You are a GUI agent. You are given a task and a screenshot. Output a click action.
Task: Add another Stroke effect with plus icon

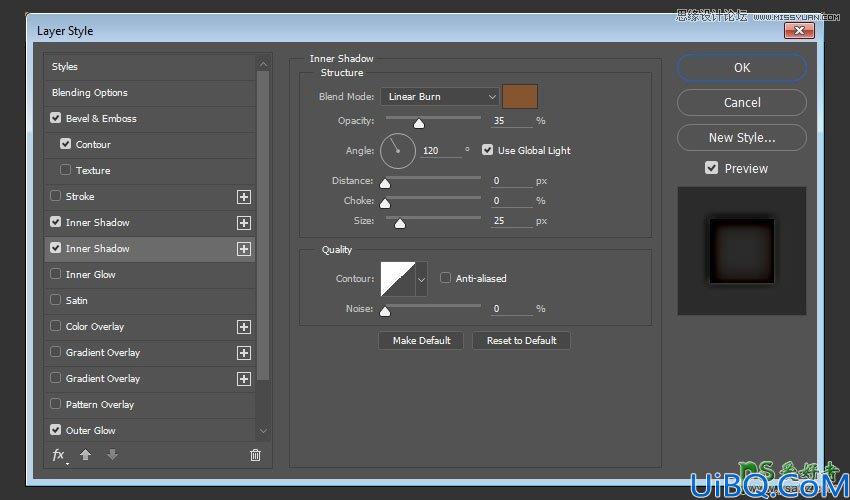[244, 197]
